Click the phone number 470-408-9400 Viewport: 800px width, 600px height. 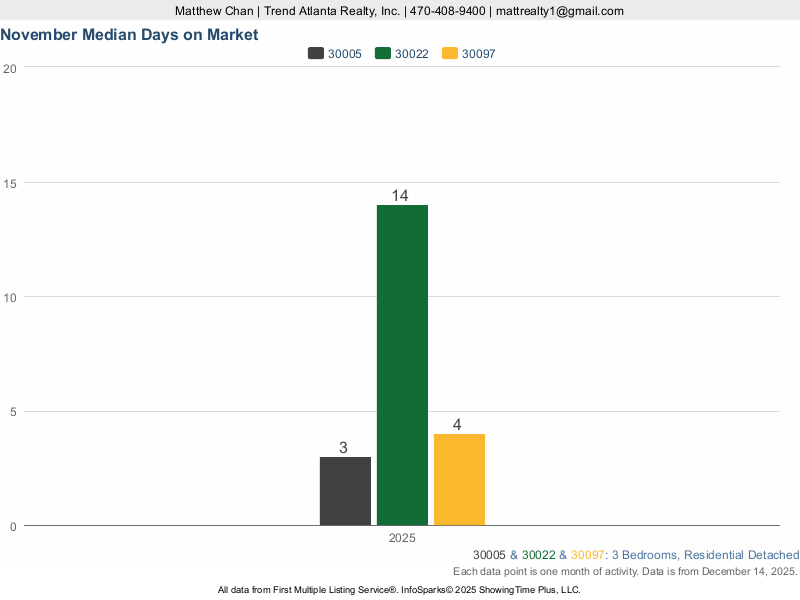(x=448, y=11)
